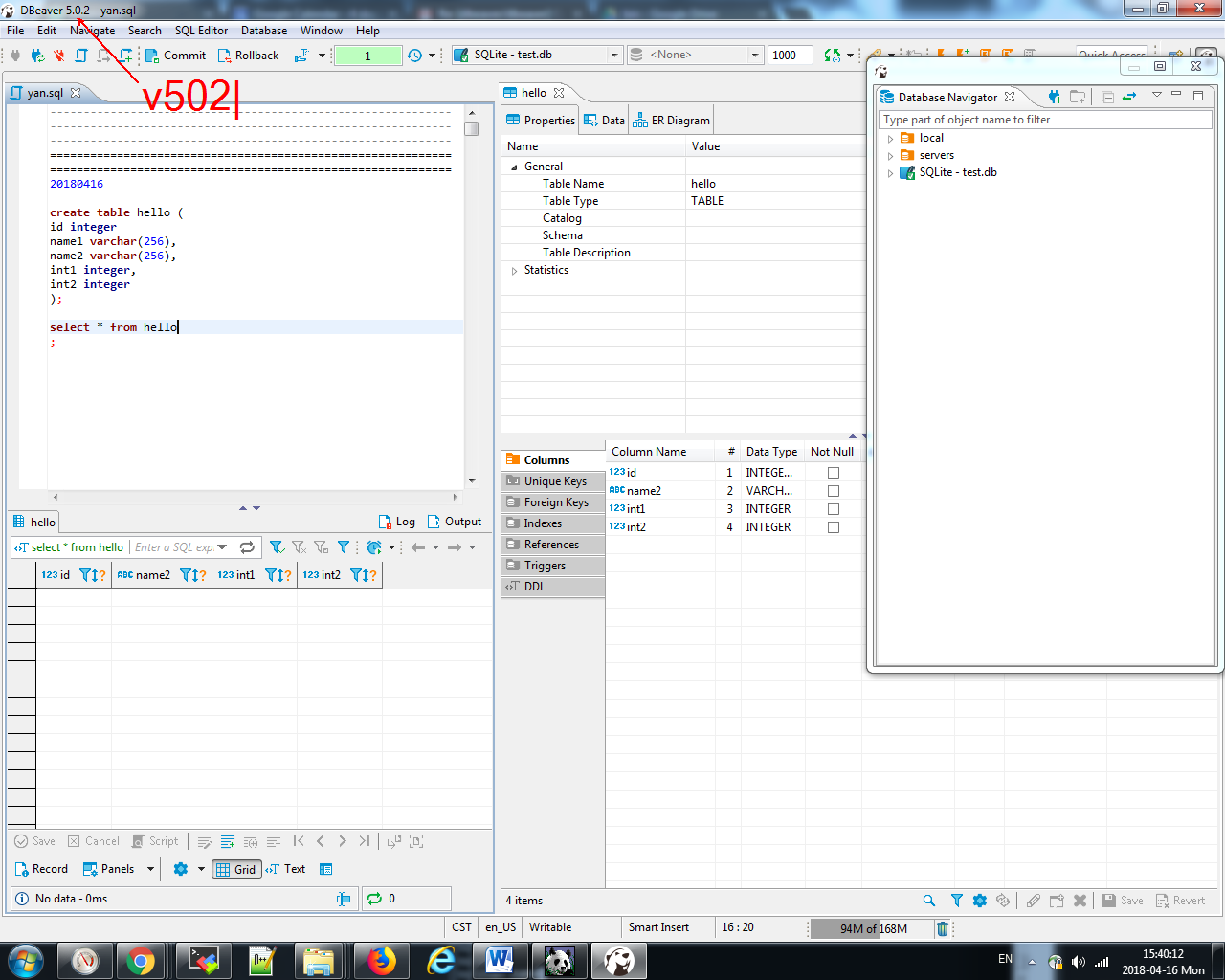The image size is (1225, 980).
Task: Apply filter criteria icon in results toolbar
Action: pyautogui.click(x=277, y=547)
